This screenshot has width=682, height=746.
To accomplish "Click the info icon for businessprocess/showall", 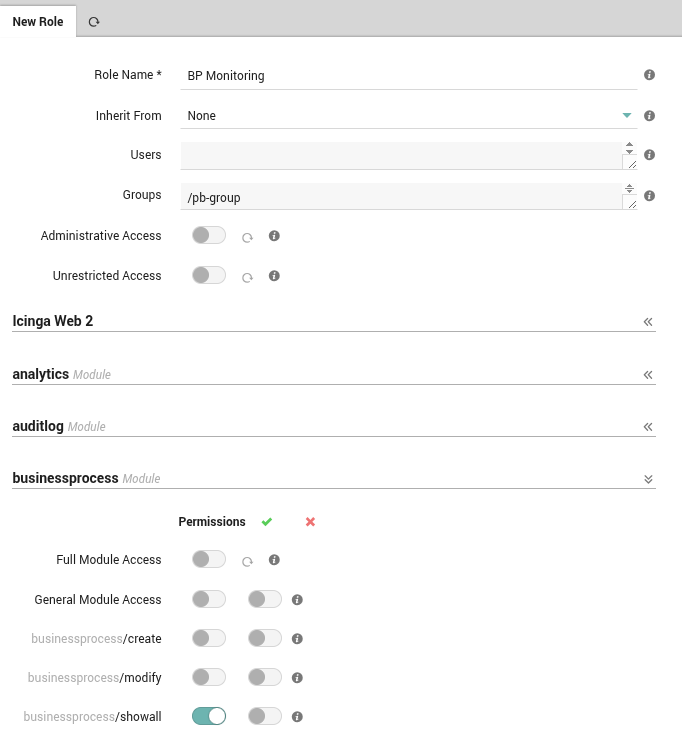I will (x=297, y=717).
